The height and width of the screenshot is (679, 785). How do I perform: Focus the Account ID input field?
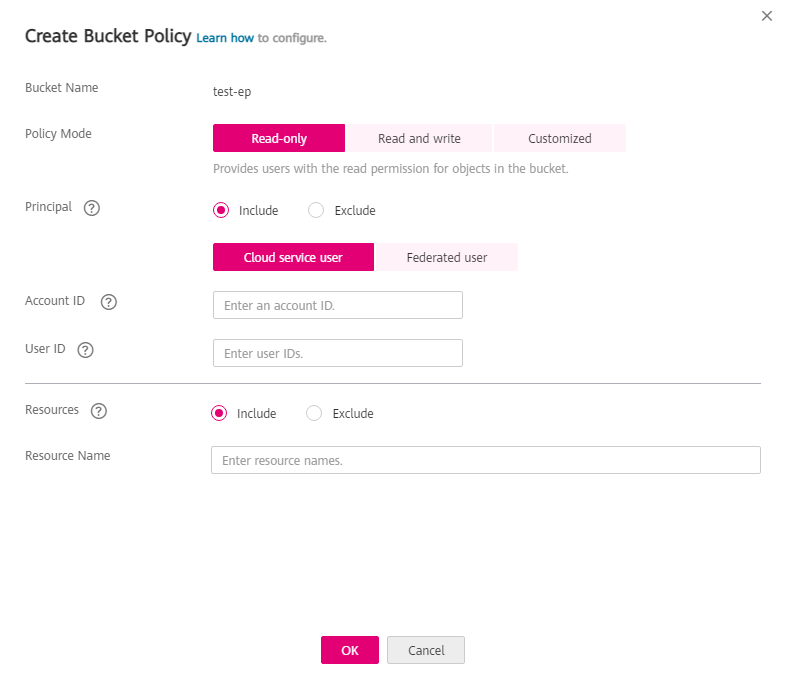click(337, 305)
